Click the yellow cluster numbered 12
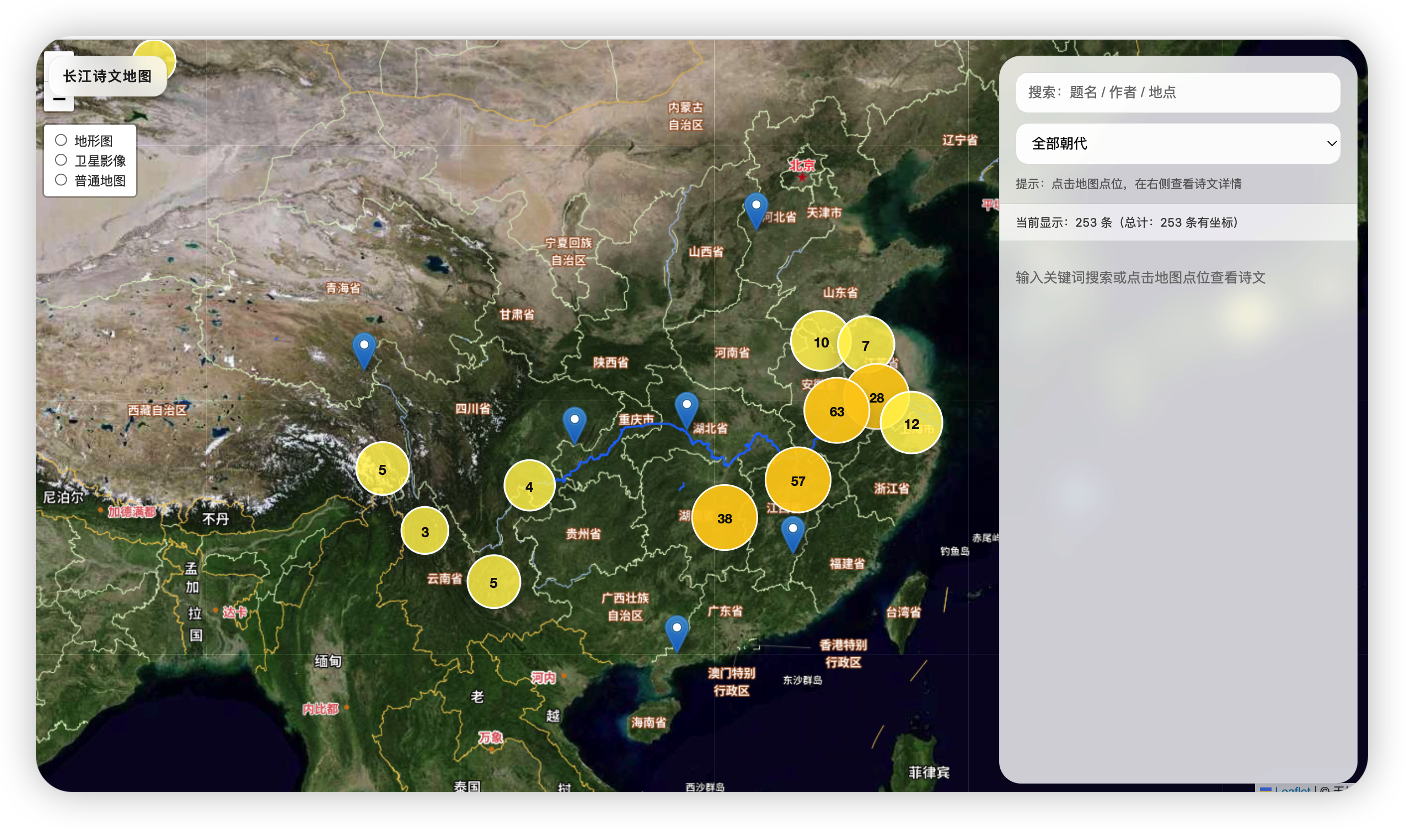 (x=911, y=423)
